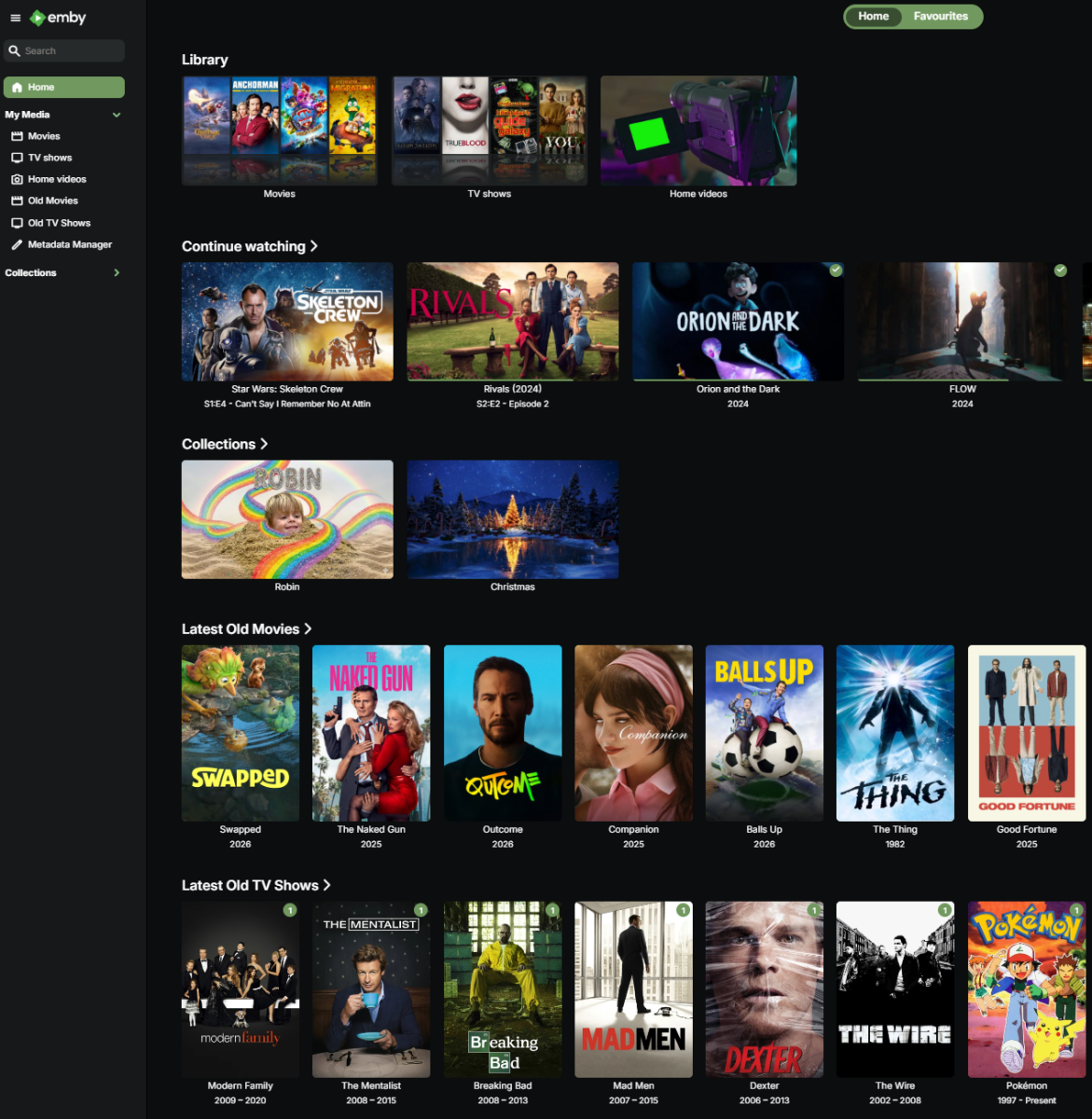Screen dimensions: 1092x1119
Task: Click the TV shows monitor icon
Action: pos(17,158)
